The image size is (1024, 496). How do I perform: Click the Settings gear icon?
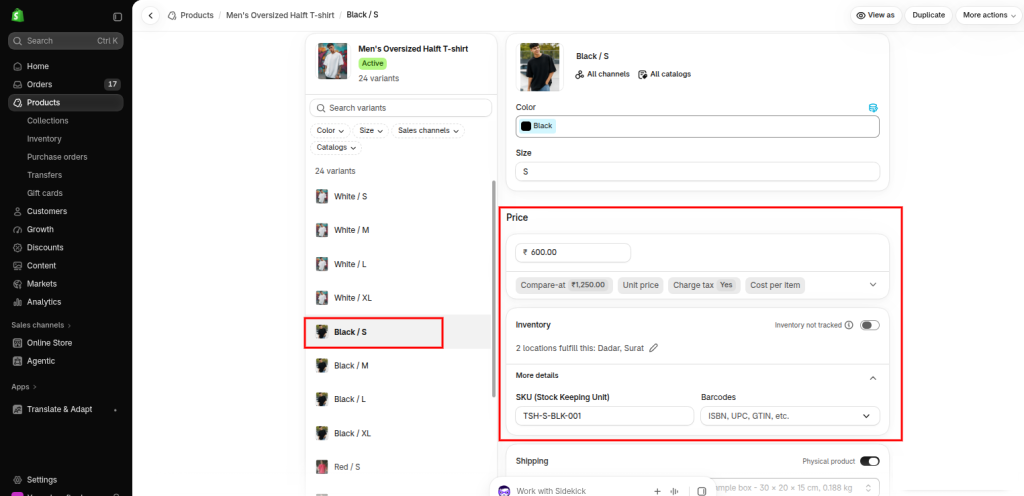pos(18,480)
